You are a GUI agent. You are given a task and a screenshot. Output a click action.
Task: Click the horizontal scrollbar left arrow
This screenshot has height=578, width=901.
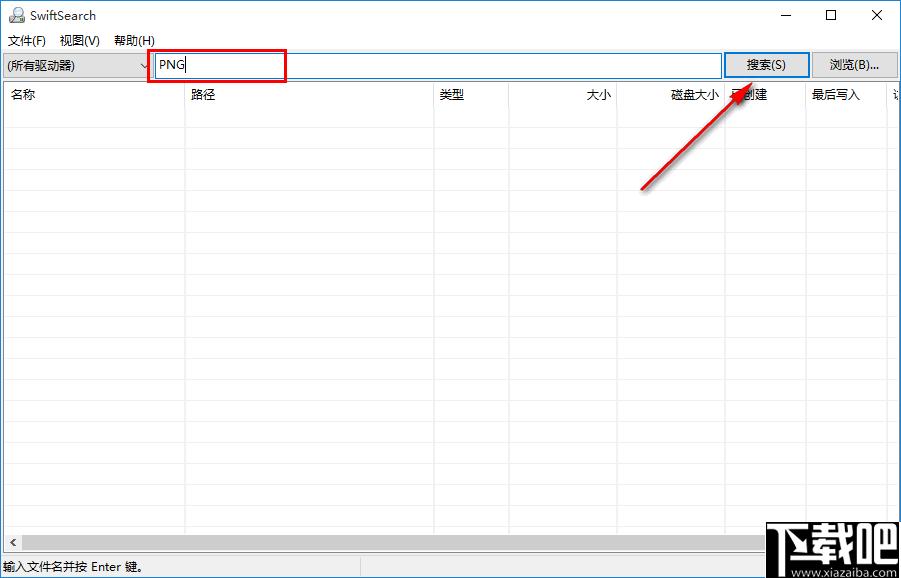(13, 542)
